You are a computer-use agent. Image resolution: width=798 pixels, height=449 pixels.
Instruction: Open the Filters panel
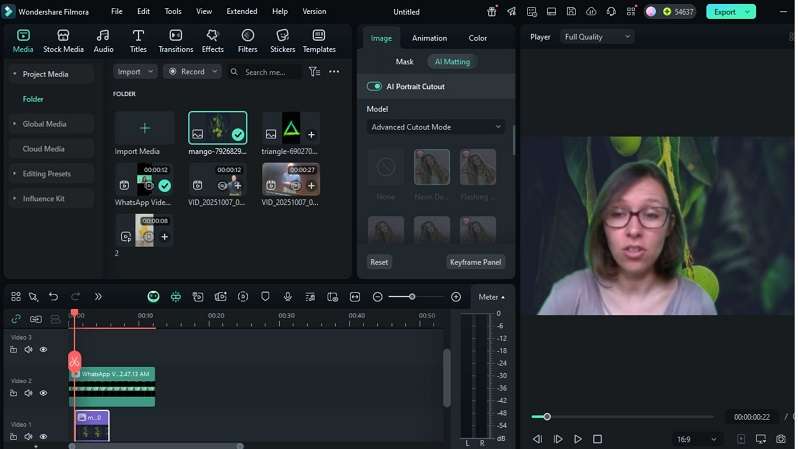click(247, 41)
